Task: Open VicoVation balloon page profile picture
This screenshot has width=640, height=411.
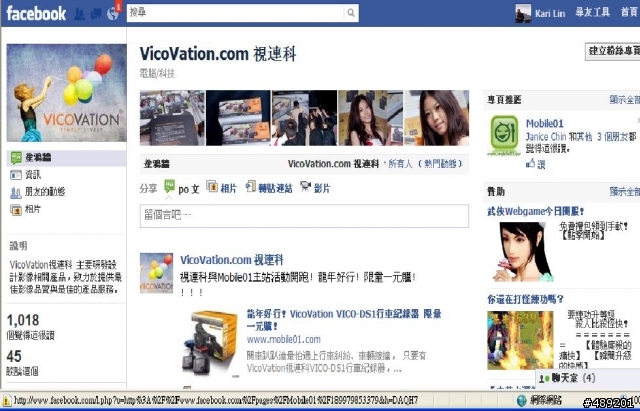Action: [67, 93]
